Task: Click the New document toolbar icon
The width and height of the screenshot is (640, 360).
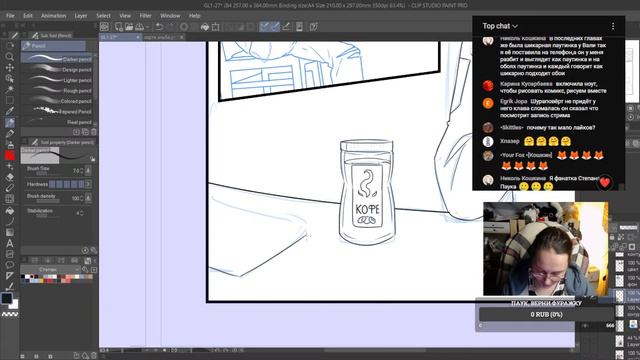Action: 119,27
